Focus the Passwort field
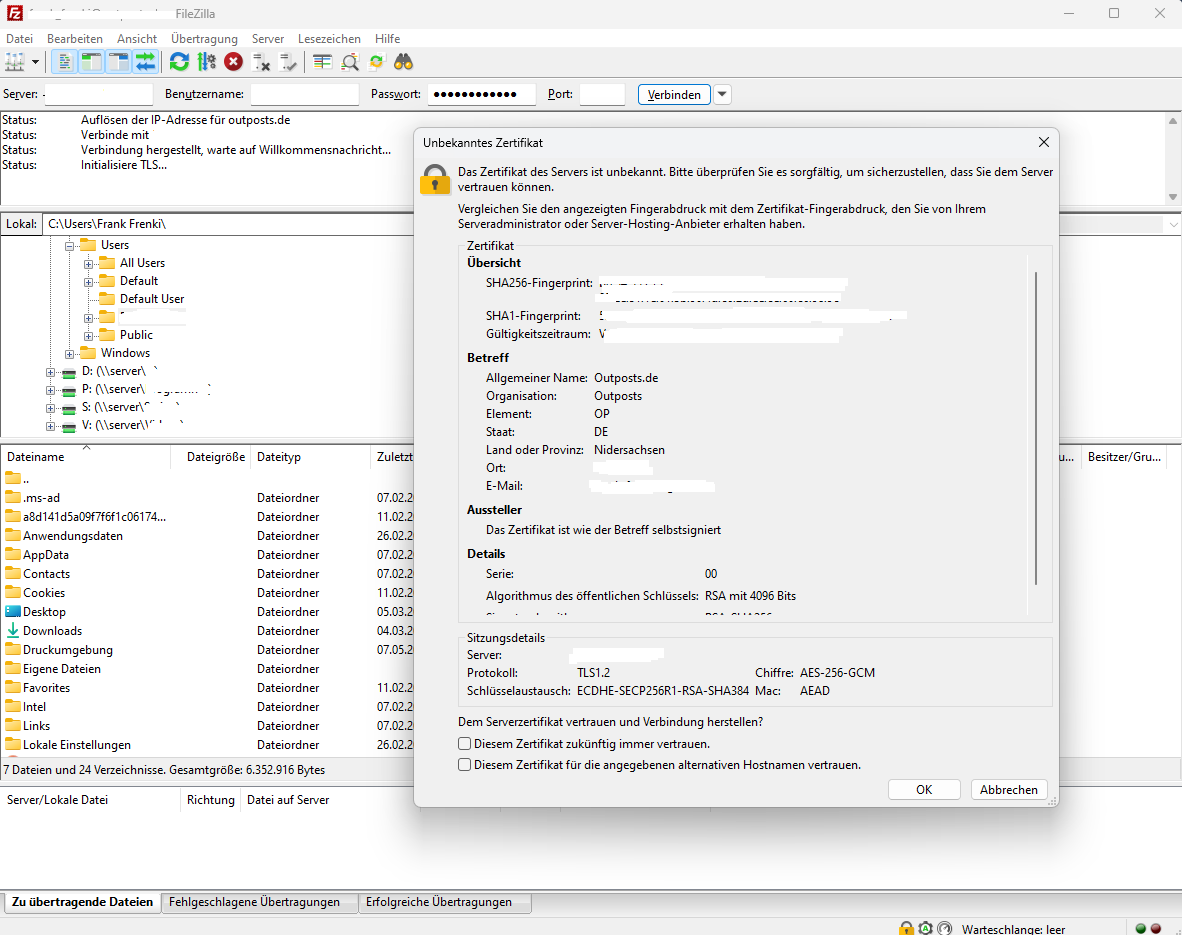The image size is (1182, 935). tap(482, 94)
